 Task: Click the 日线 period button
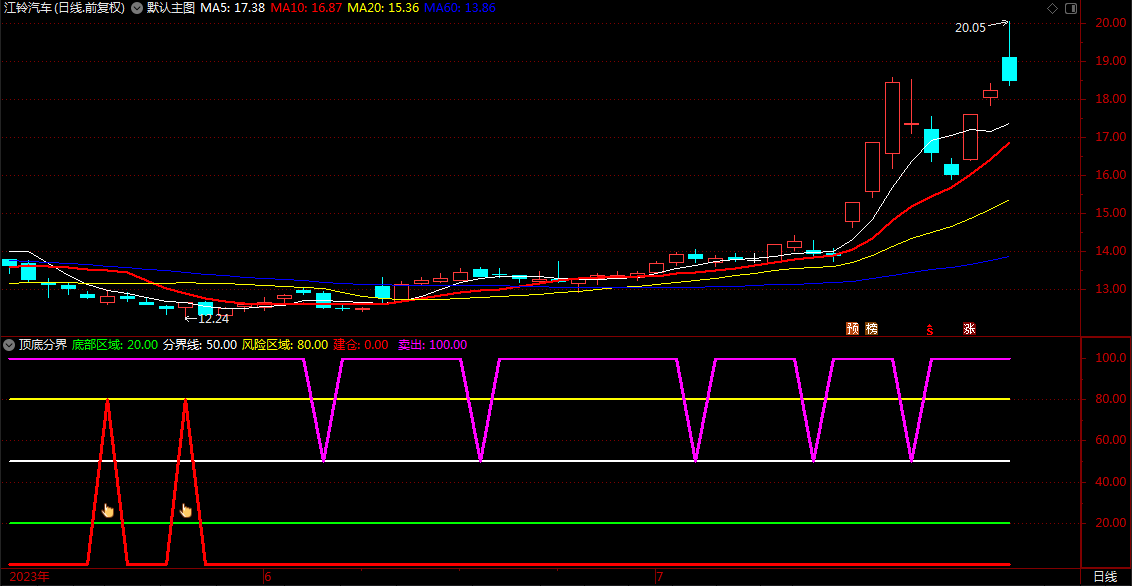coord(1105,577)
